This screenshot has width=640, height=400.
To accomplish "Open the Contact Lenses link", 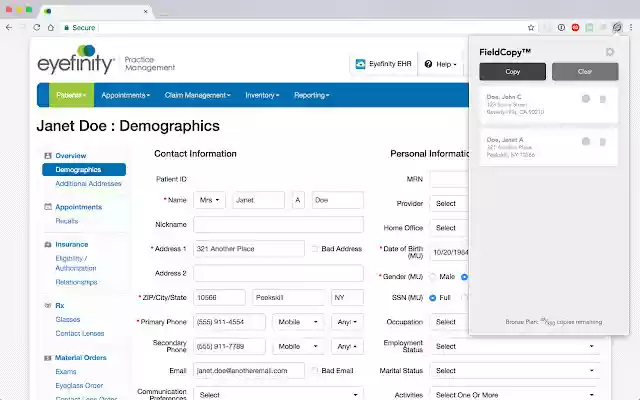I will 80,333.
